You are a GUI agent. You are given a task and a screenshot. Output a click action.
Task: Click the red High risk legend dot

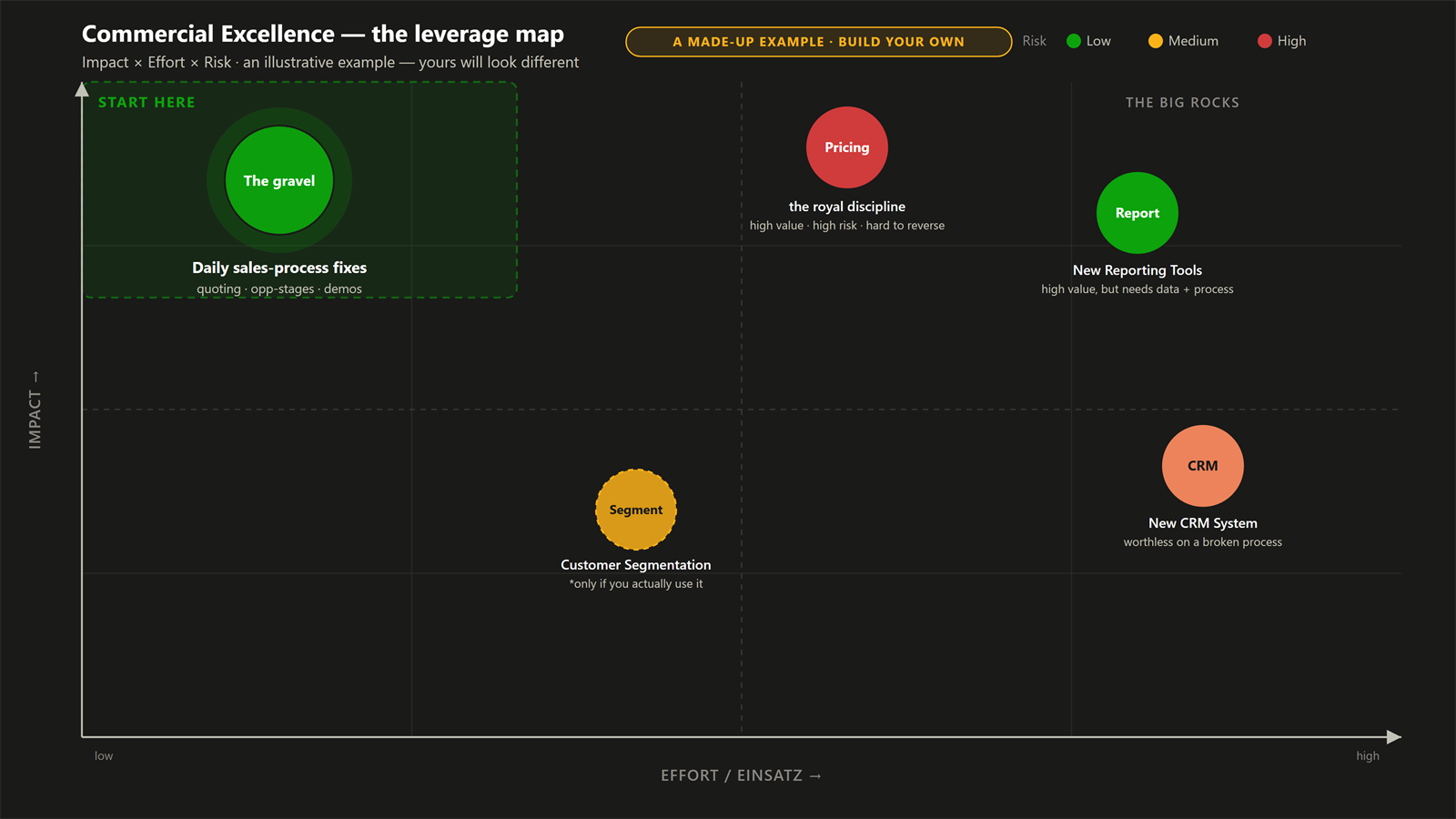click(1265, 41)
